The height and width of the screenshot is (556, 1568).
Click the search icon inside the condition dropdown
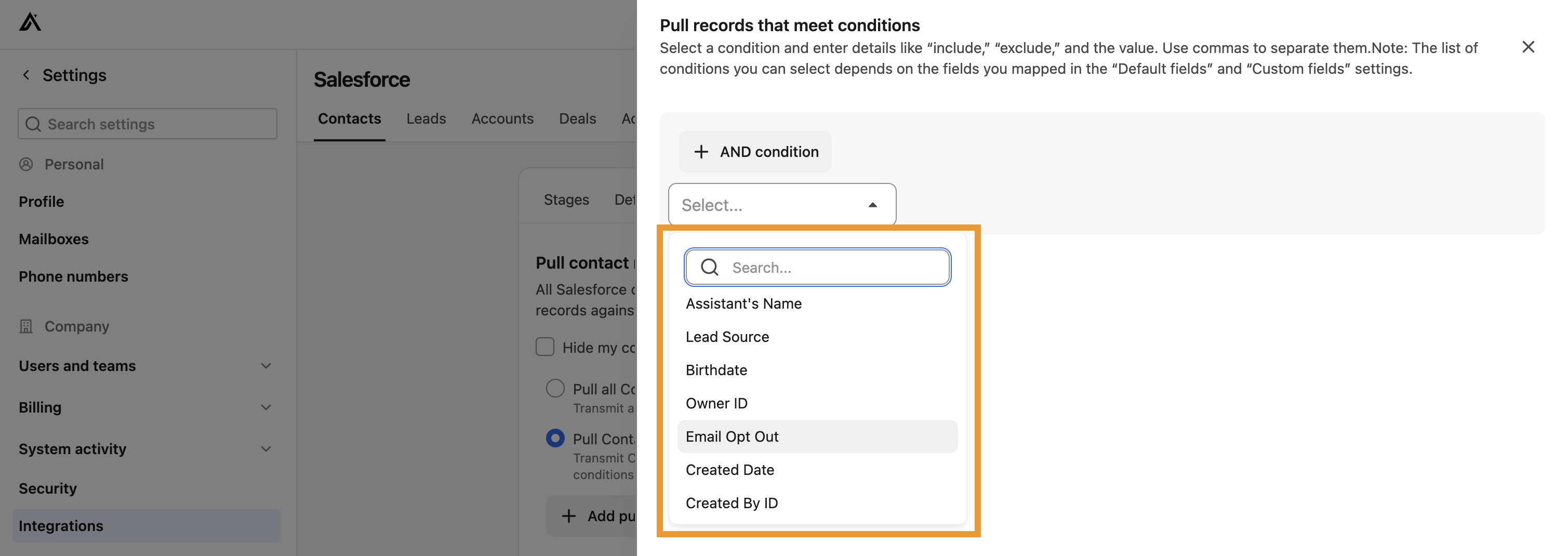[710, 267]
